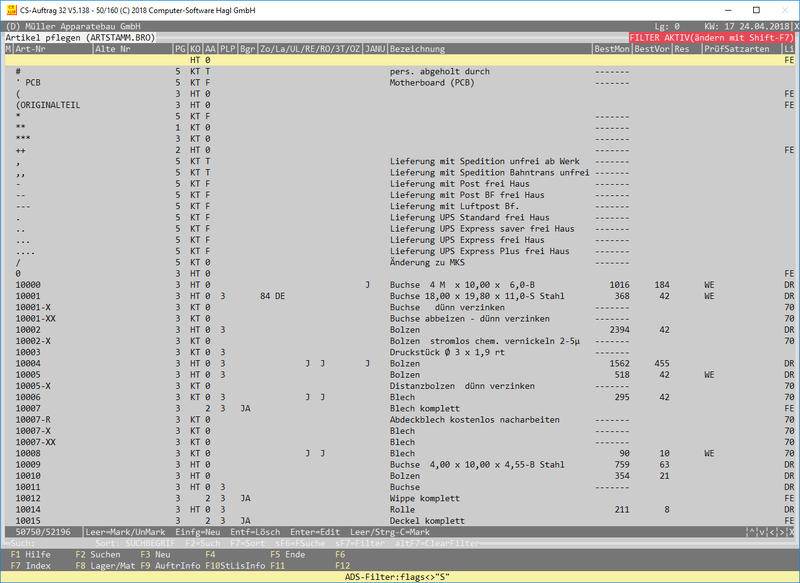Open the F7 Index function
Image resolution: width=800 pixels, height=583 pixels.
point(31,566)
